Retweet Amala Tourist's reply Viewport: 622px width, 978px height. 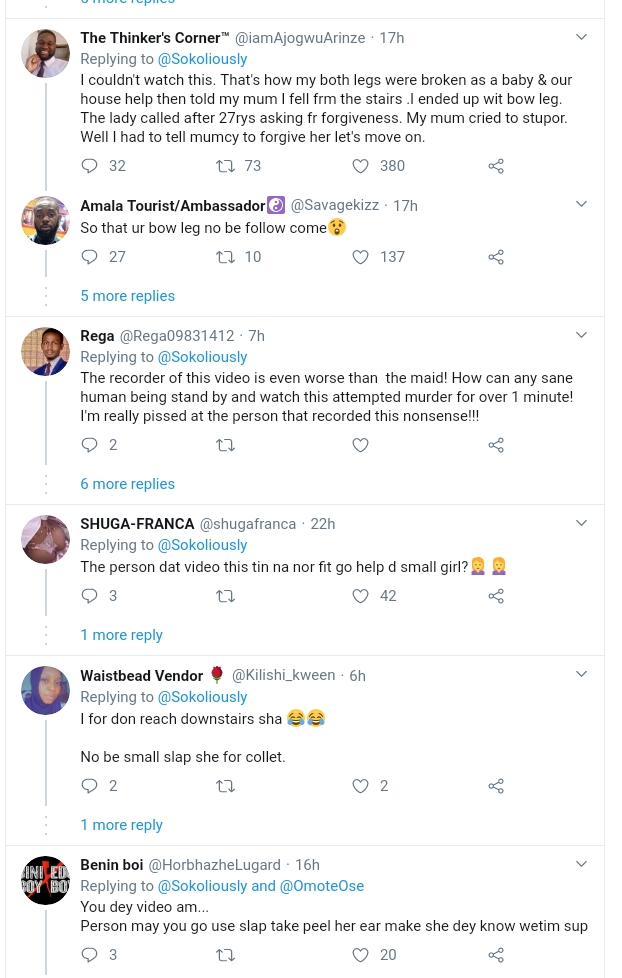point(224,257)
